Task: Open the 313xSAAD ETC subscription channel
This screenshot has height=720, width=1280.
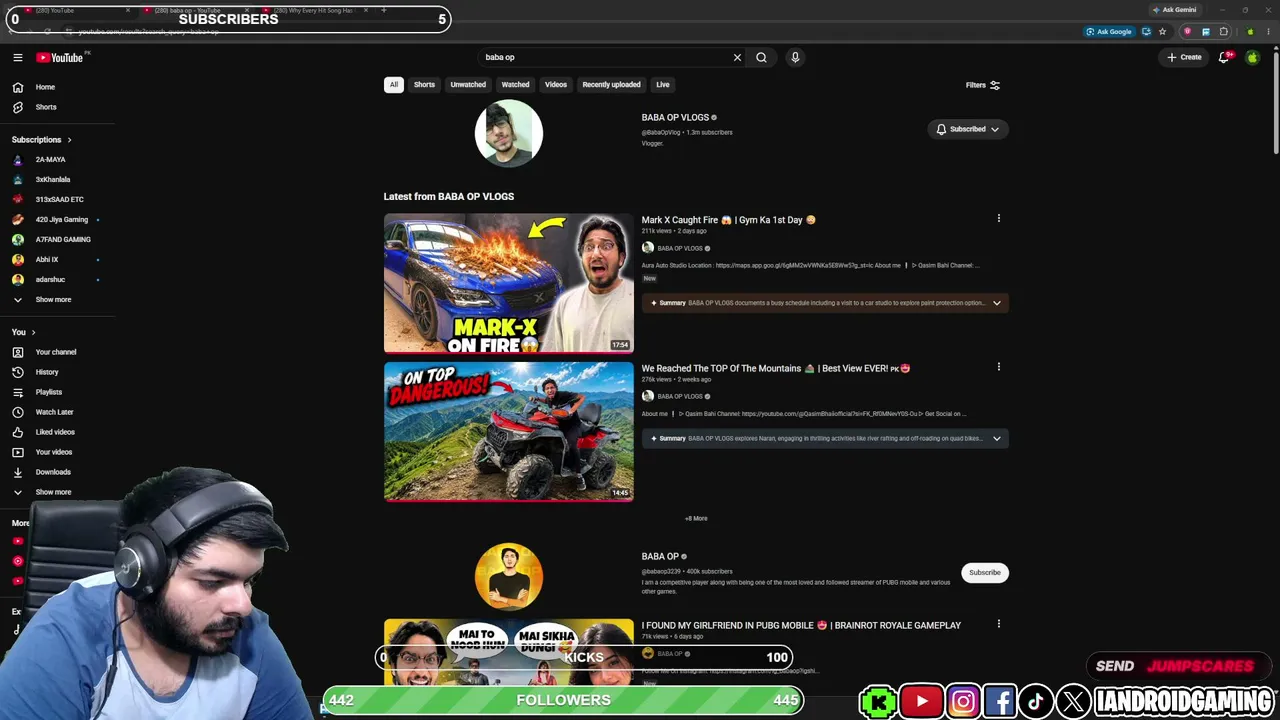Action: click(59, 200)
